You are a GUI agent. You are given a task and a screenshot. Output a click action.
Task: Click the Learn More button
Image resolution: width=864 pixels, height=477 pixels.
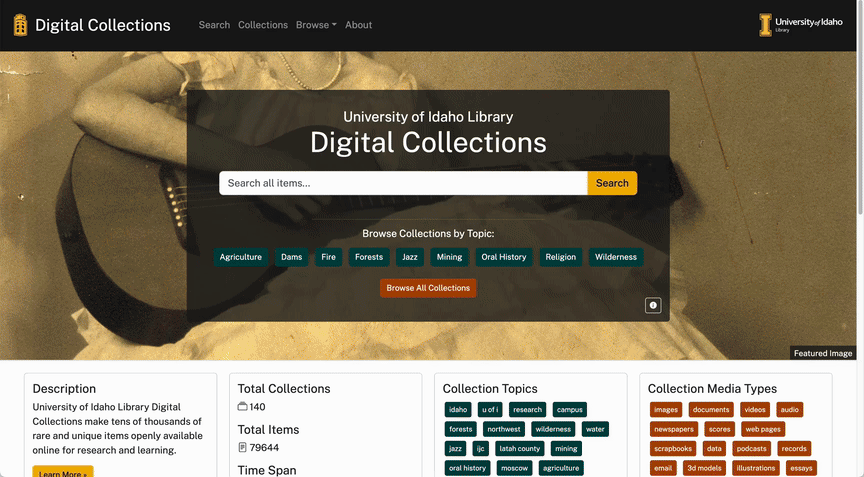63,473
